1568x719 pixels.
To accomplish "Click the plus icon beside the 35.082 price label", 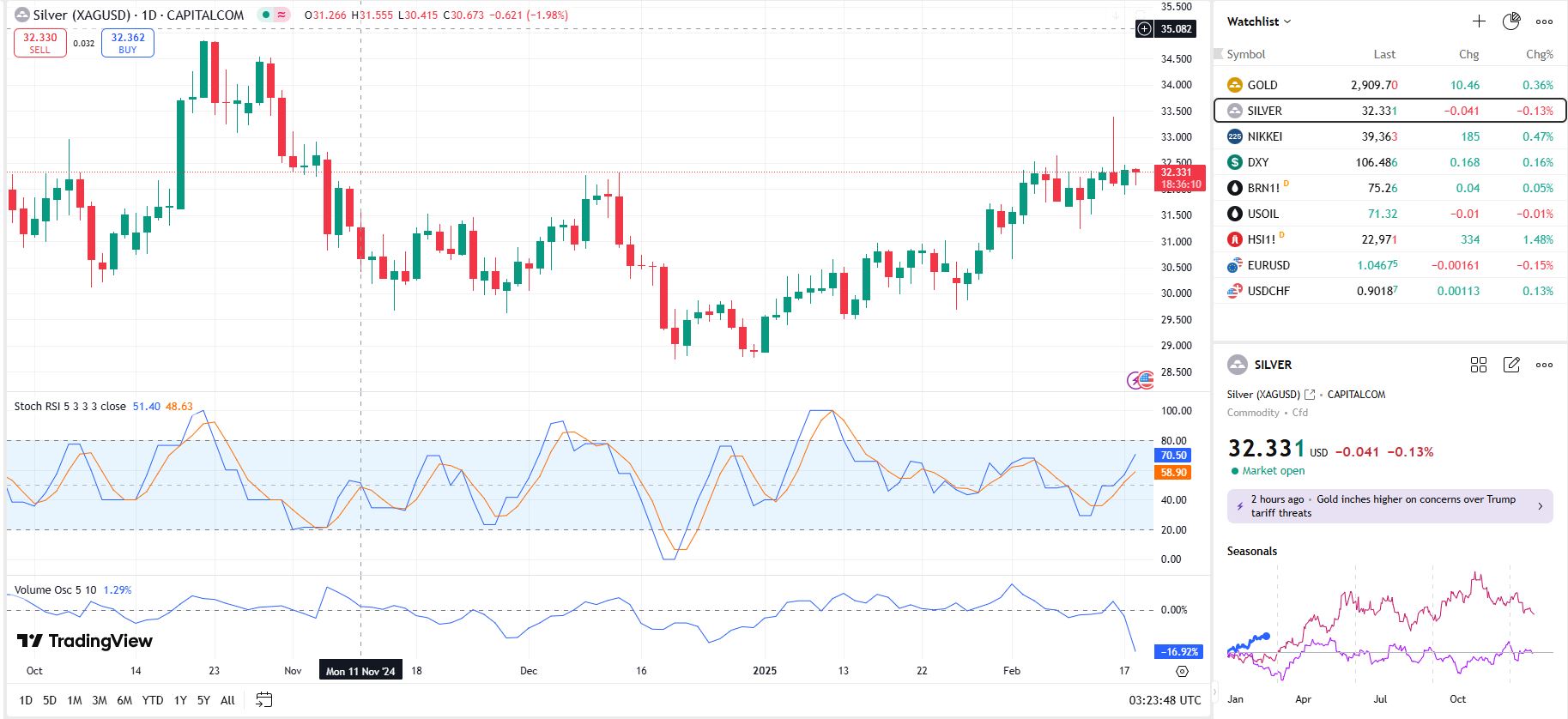I will coord(1144,29).
